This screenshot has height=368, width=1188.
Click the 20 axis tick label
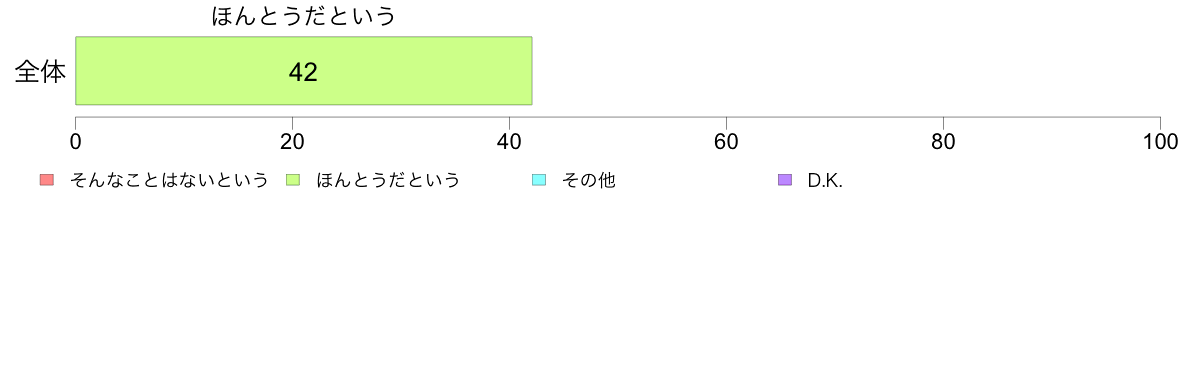292,141
